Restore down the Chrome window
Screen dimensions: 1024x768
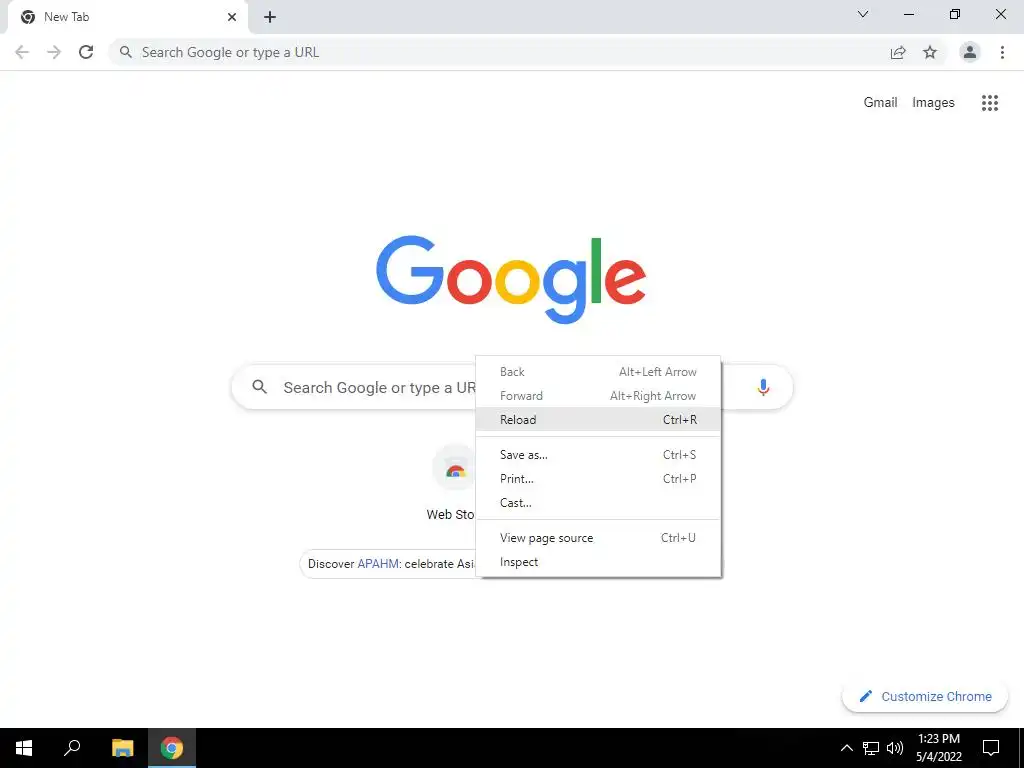pos(955,14)
